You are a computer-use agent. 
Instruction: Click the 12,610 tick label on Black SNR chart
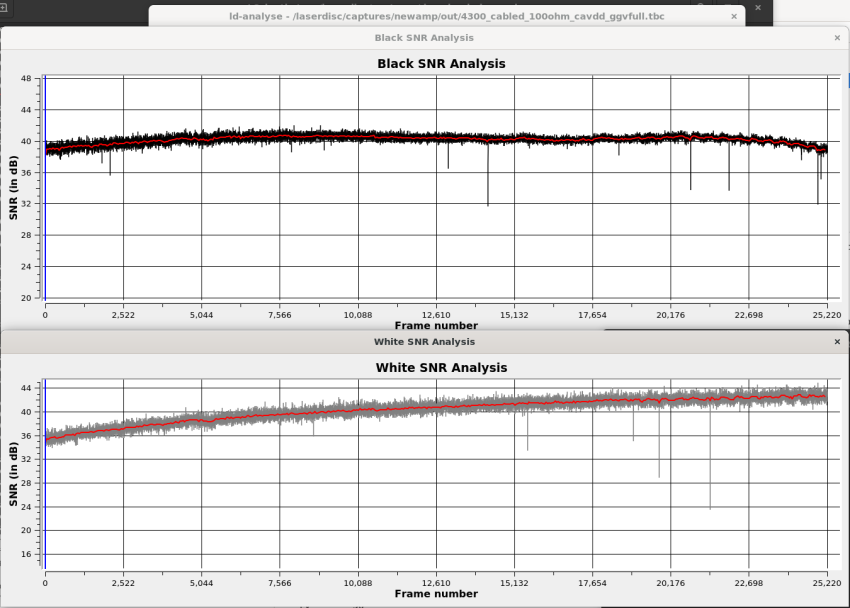436,315
